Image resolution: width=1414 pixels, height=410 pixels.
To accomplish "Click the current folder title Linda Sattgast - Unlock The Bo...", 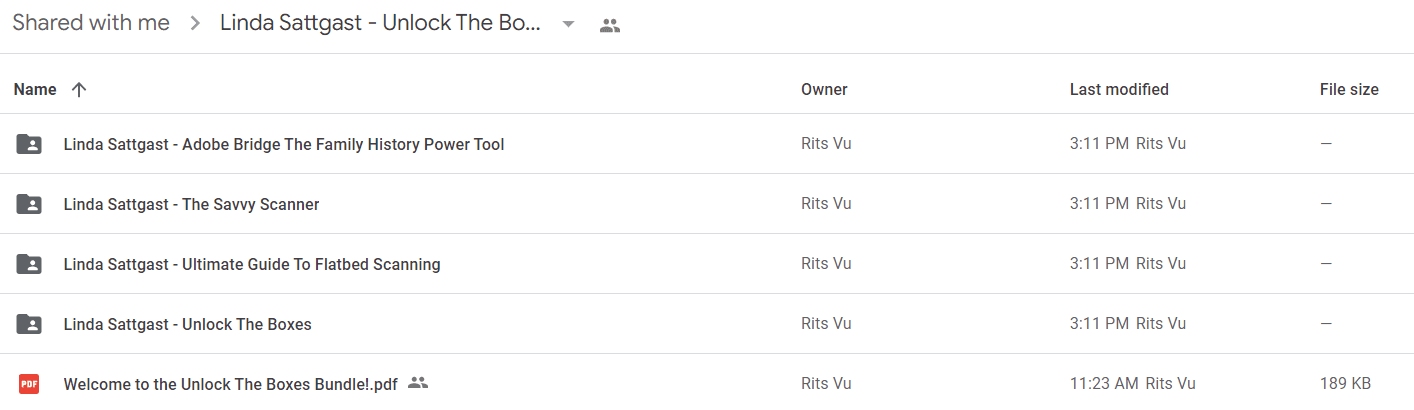I will [x=381, y=23].
